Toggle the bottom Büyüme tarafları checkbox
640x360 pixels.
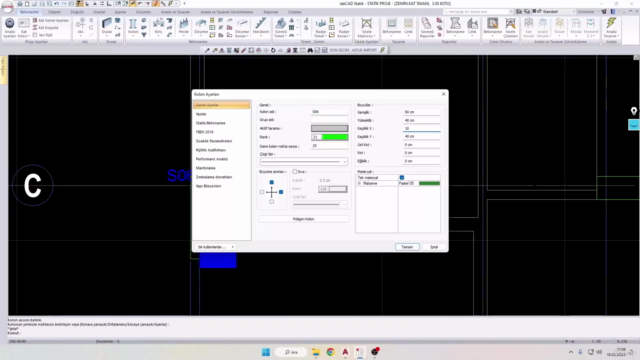(x=271, y=202)
